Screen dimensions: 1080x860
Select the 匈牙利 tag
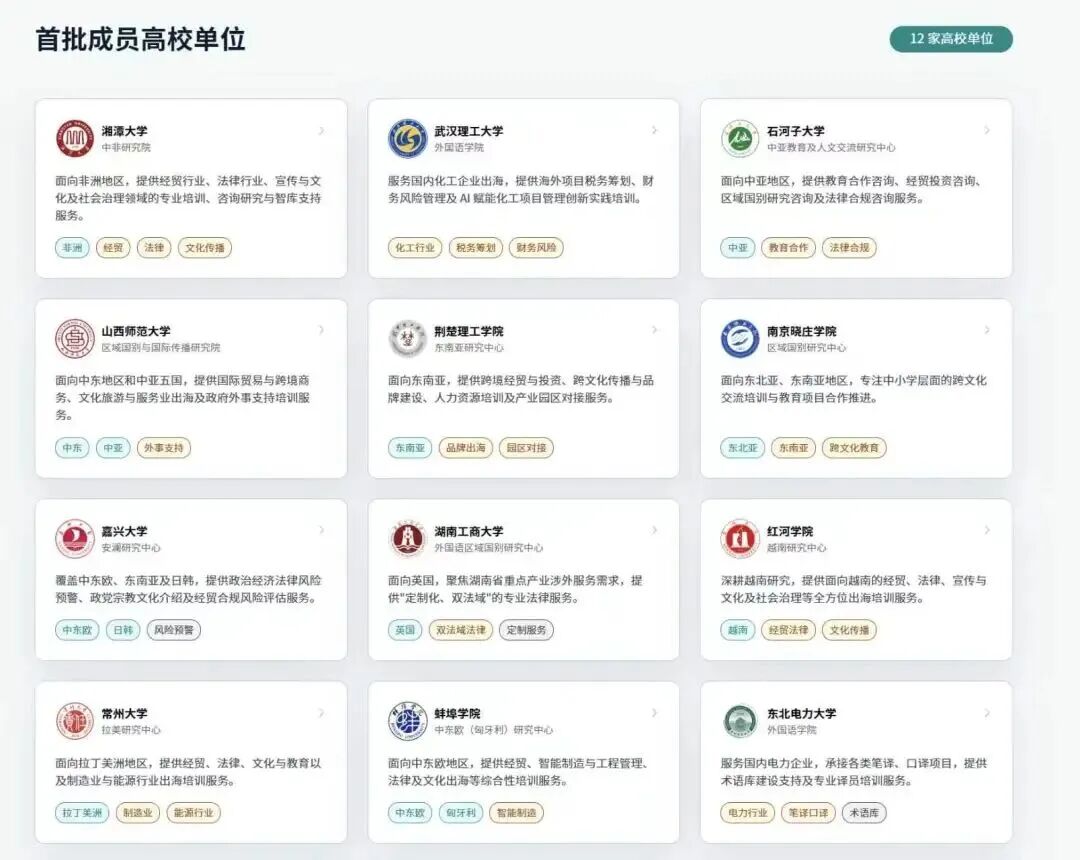461,813
